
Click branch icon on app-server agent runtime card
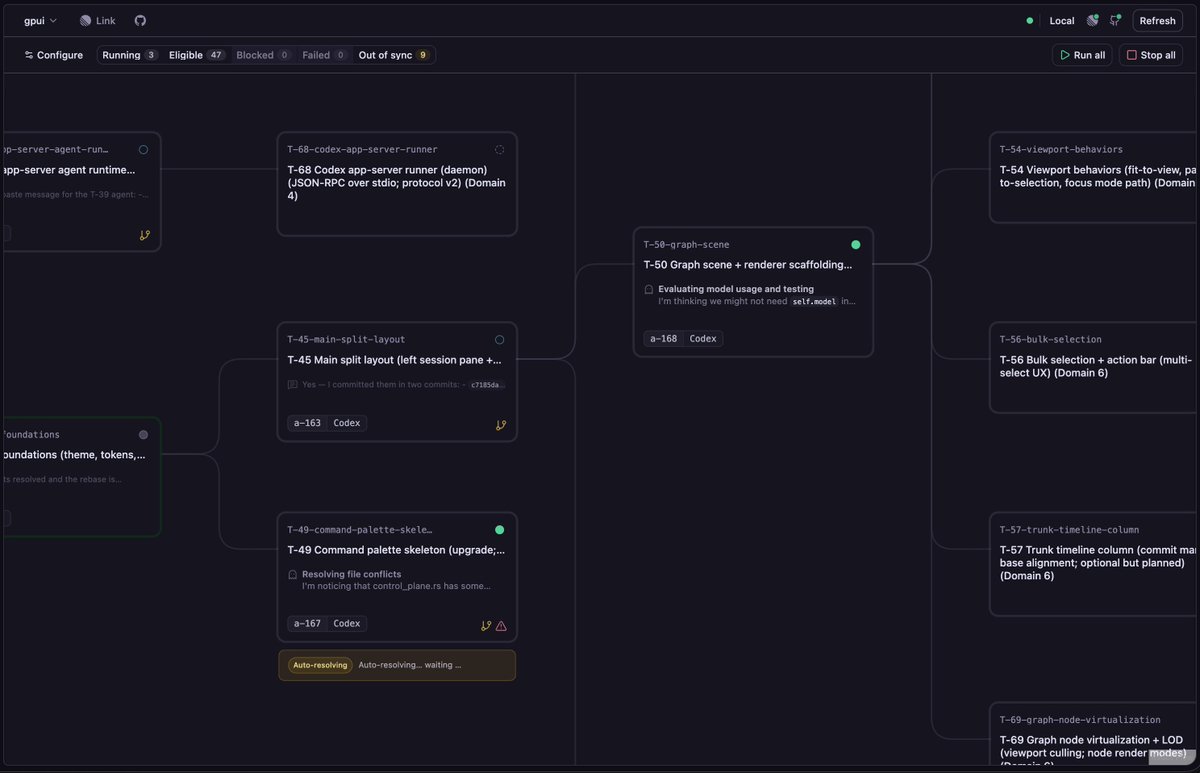coord(144,236)
